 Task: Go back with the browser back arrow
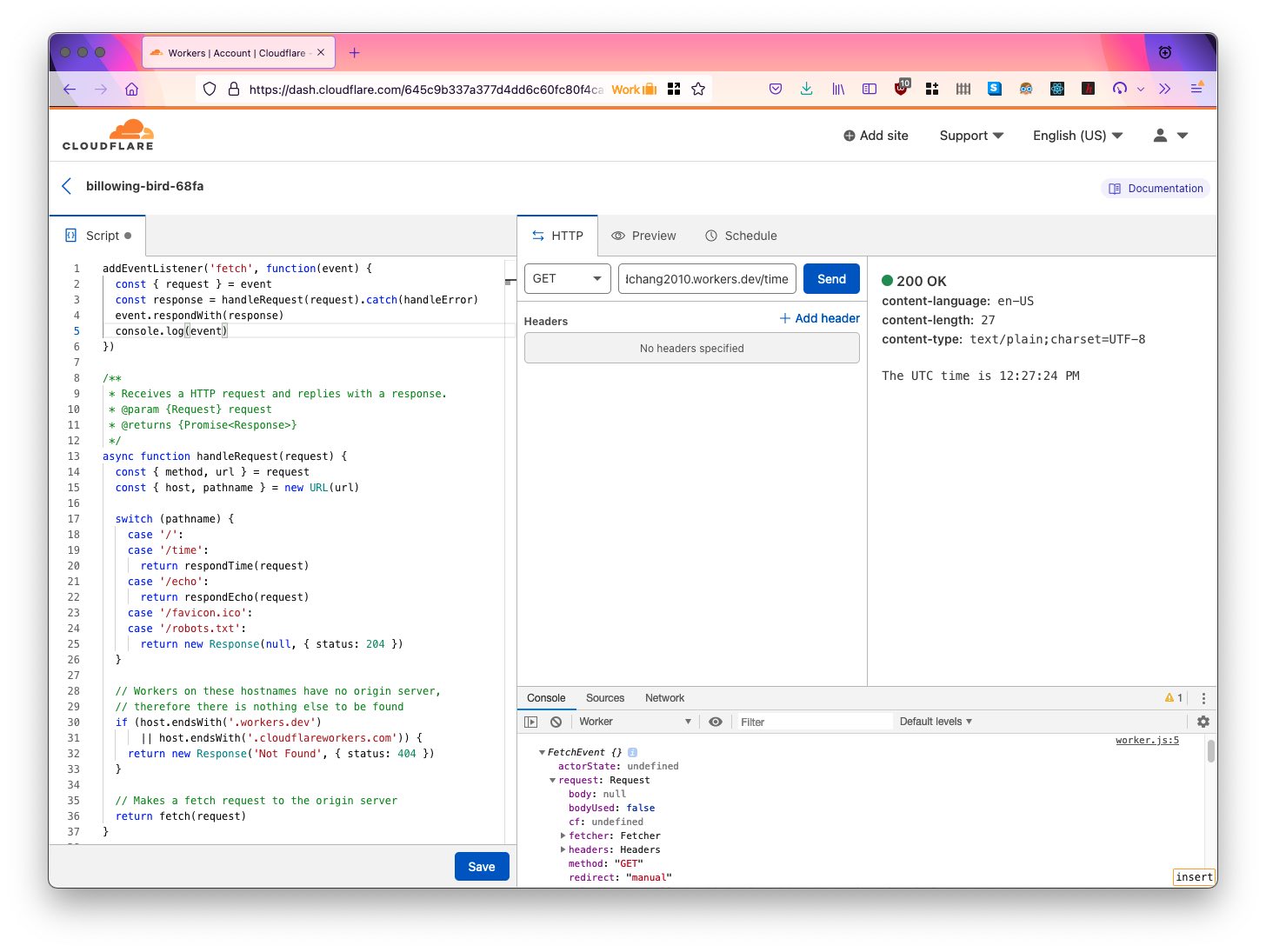click(x=70, y=89)
